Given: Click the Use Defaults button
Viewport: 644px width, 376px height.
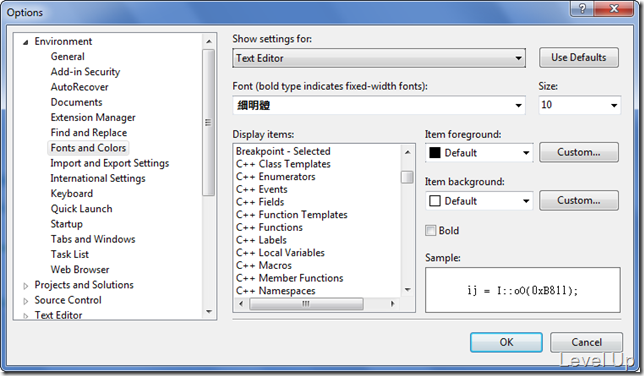Looking at the screenshot, I should (579, 58).
